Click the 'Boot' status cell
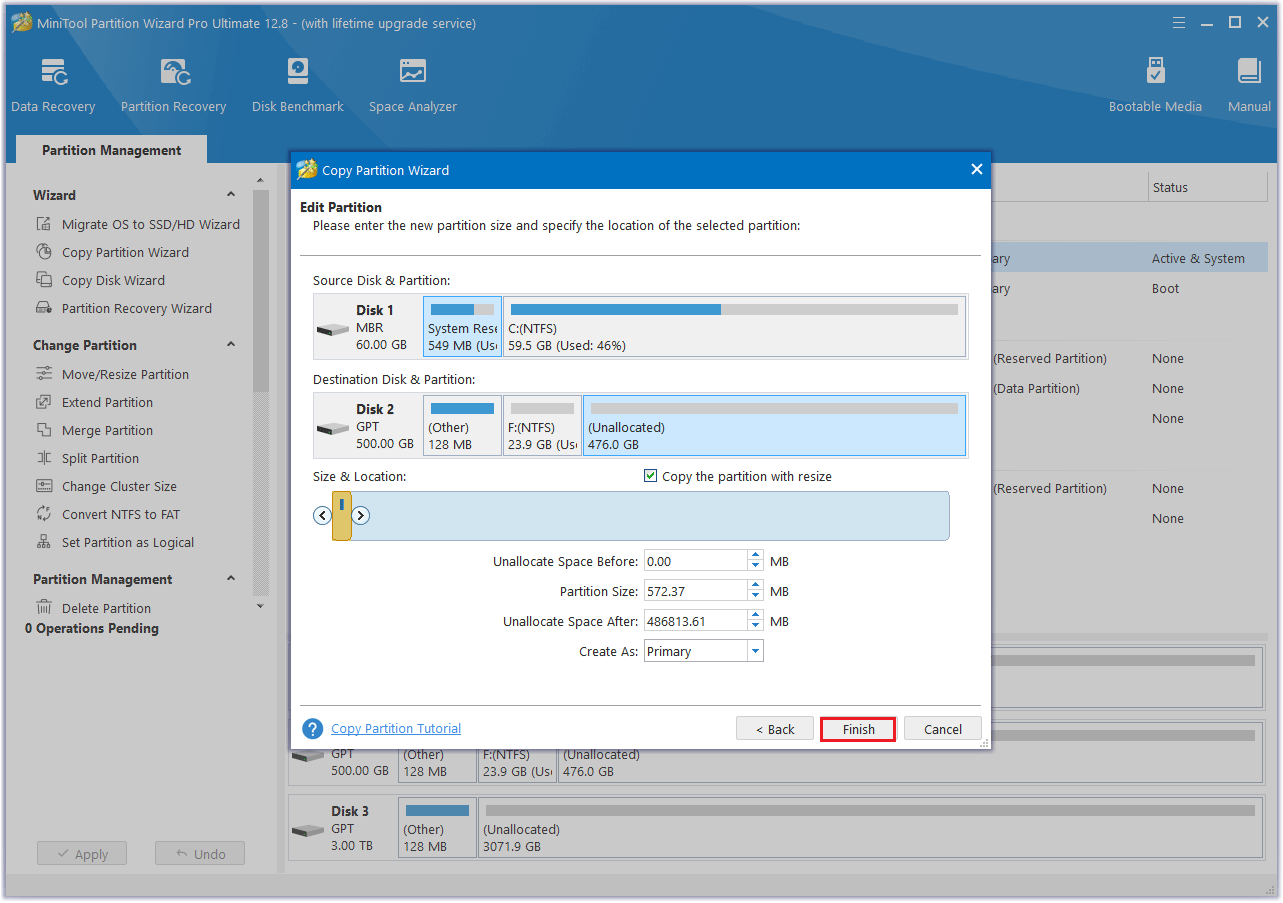Screen dimensions: 1283x903 point(1165,288)
